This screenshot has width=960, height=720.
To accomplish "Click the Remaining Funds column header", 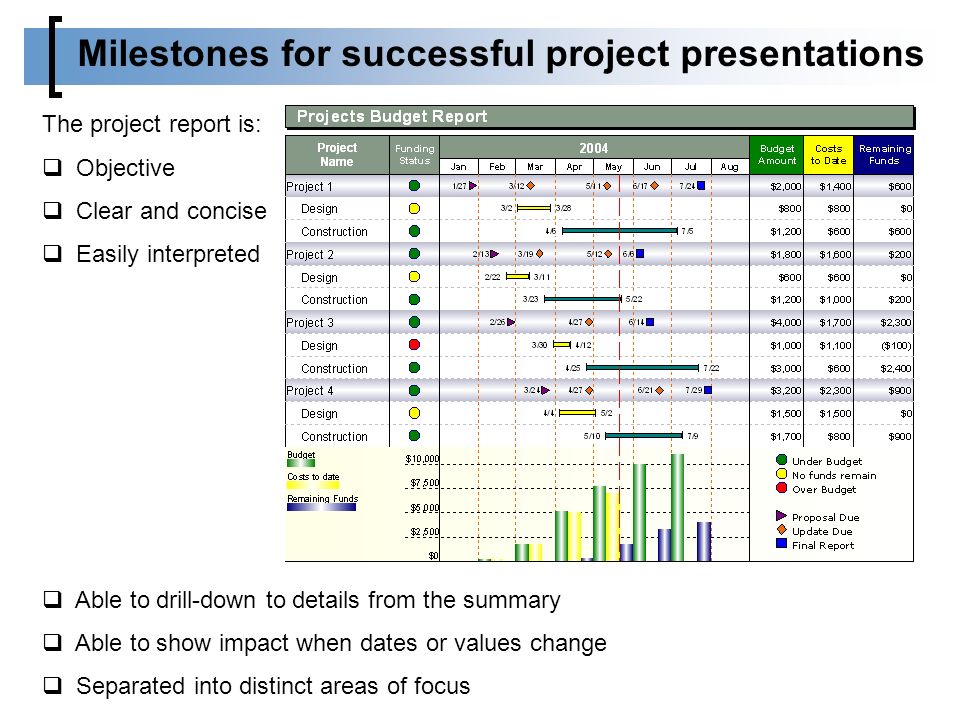I will (884, 155).
